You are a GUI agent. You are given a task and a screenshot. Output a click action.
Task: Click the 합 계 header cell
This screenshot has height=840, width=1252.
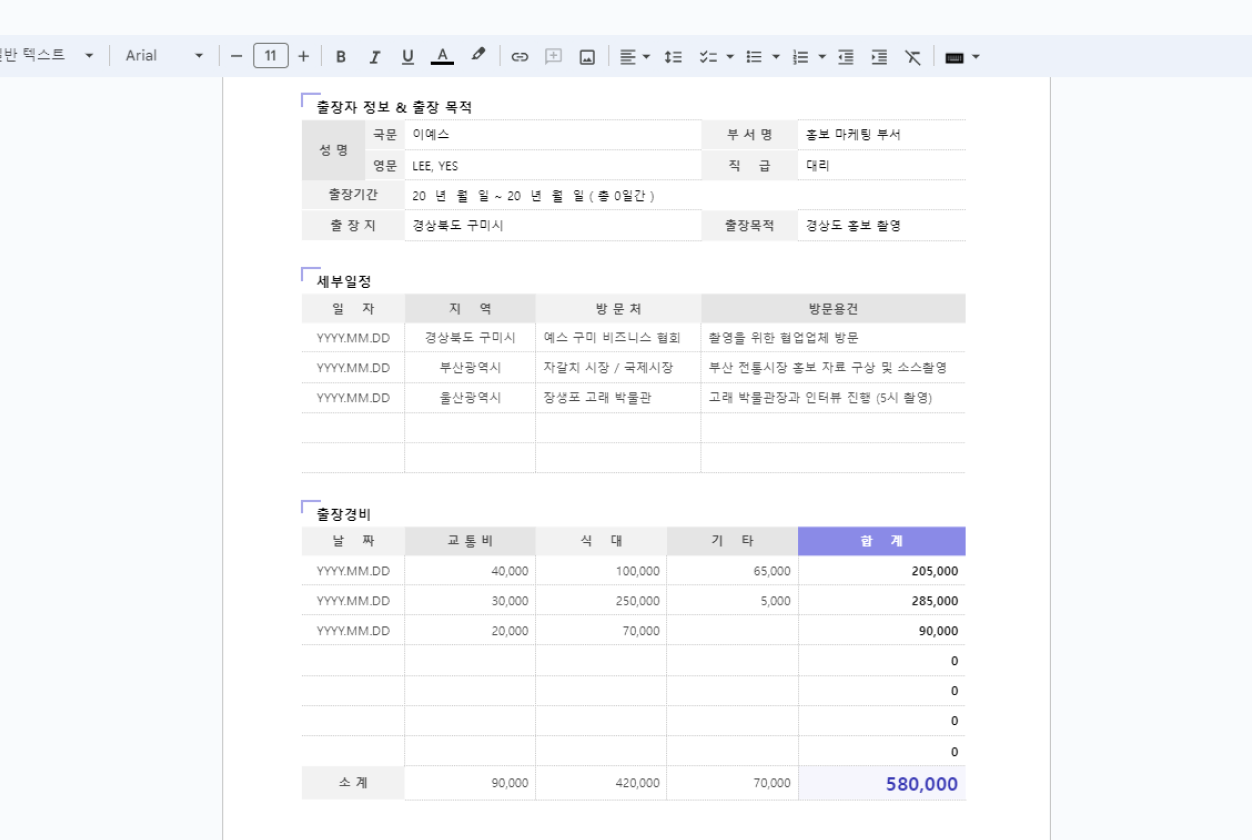[882, 540]
